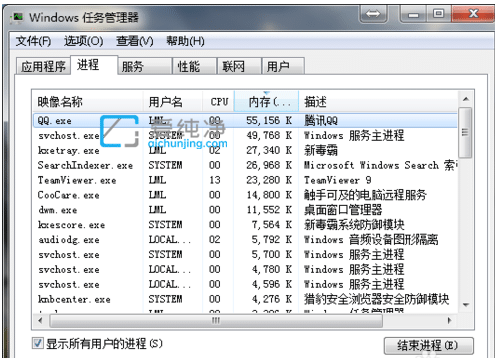Click vertical scrollbar down arrow
The image size is (498, 361).
click(x=466, y=305)
